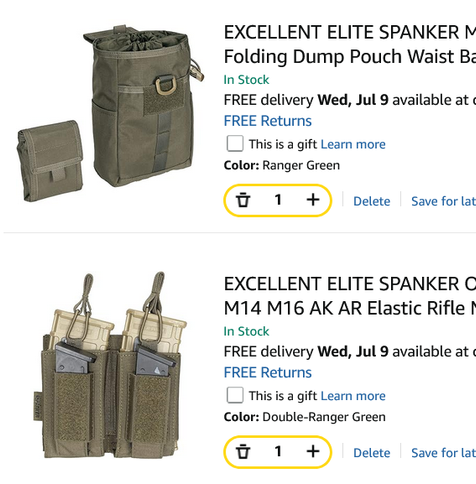Delete the Double-Ranger Green mag pouch item
Image resolution: width=476 pixels, height=484 pixels.
(372, 453)
